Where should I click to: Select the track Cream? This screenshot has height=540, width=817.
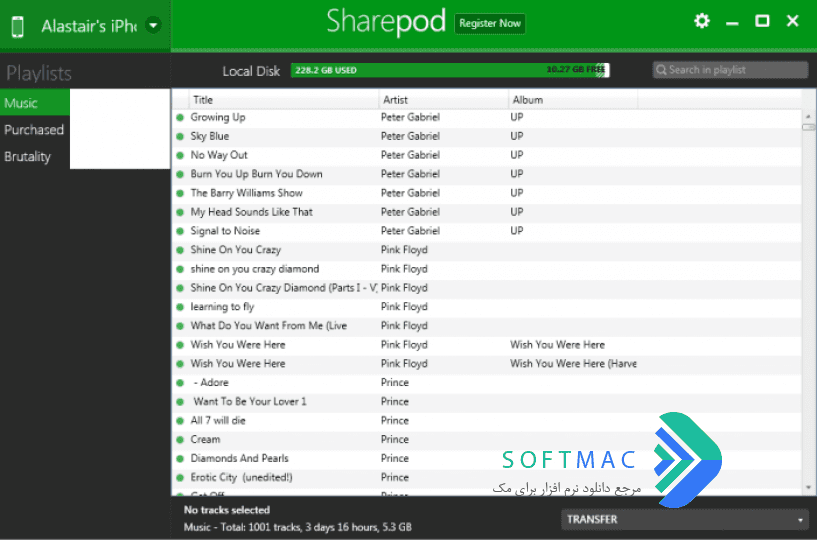pyautogui.click(x=205, y=439)
